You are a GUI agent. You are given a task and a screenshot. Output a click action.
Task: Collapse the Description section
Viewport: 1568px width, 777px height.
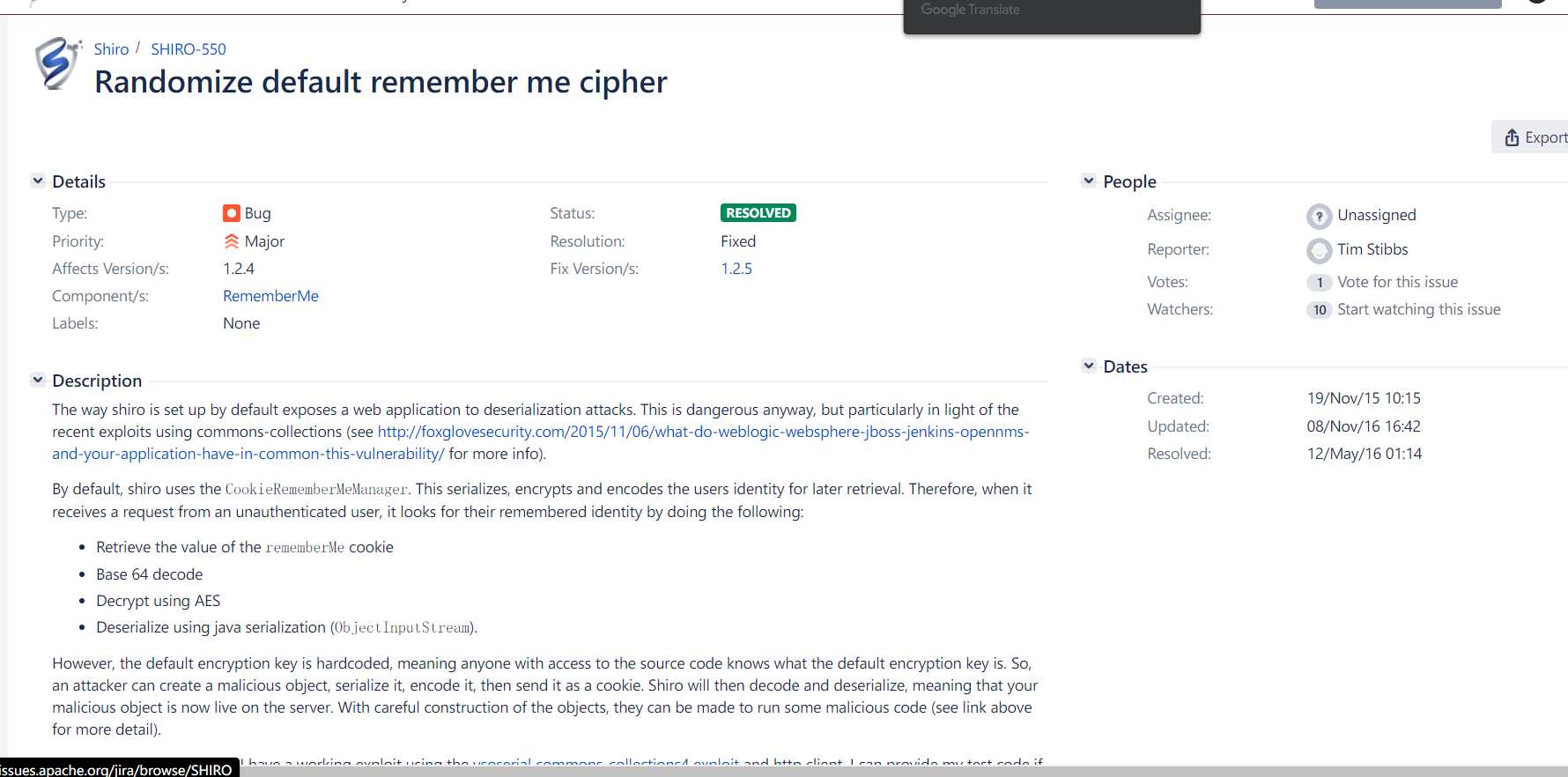click(38, 380)
